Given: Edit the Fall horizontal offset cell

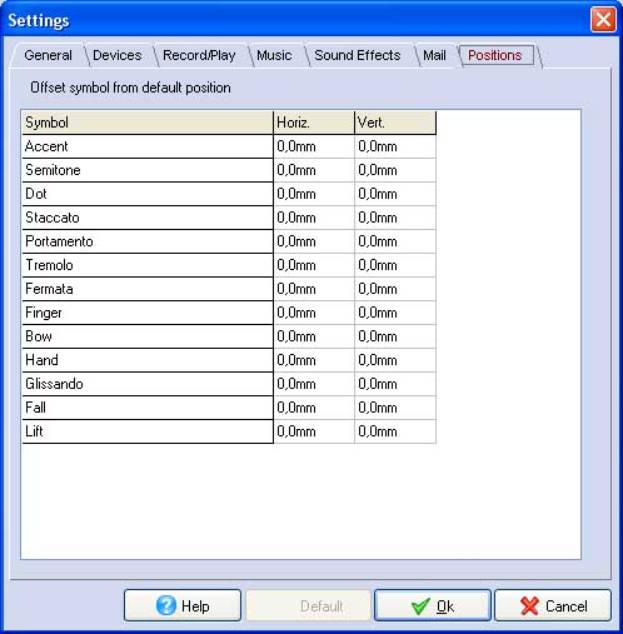Looking at the screenshot, I should click(314, 408).
